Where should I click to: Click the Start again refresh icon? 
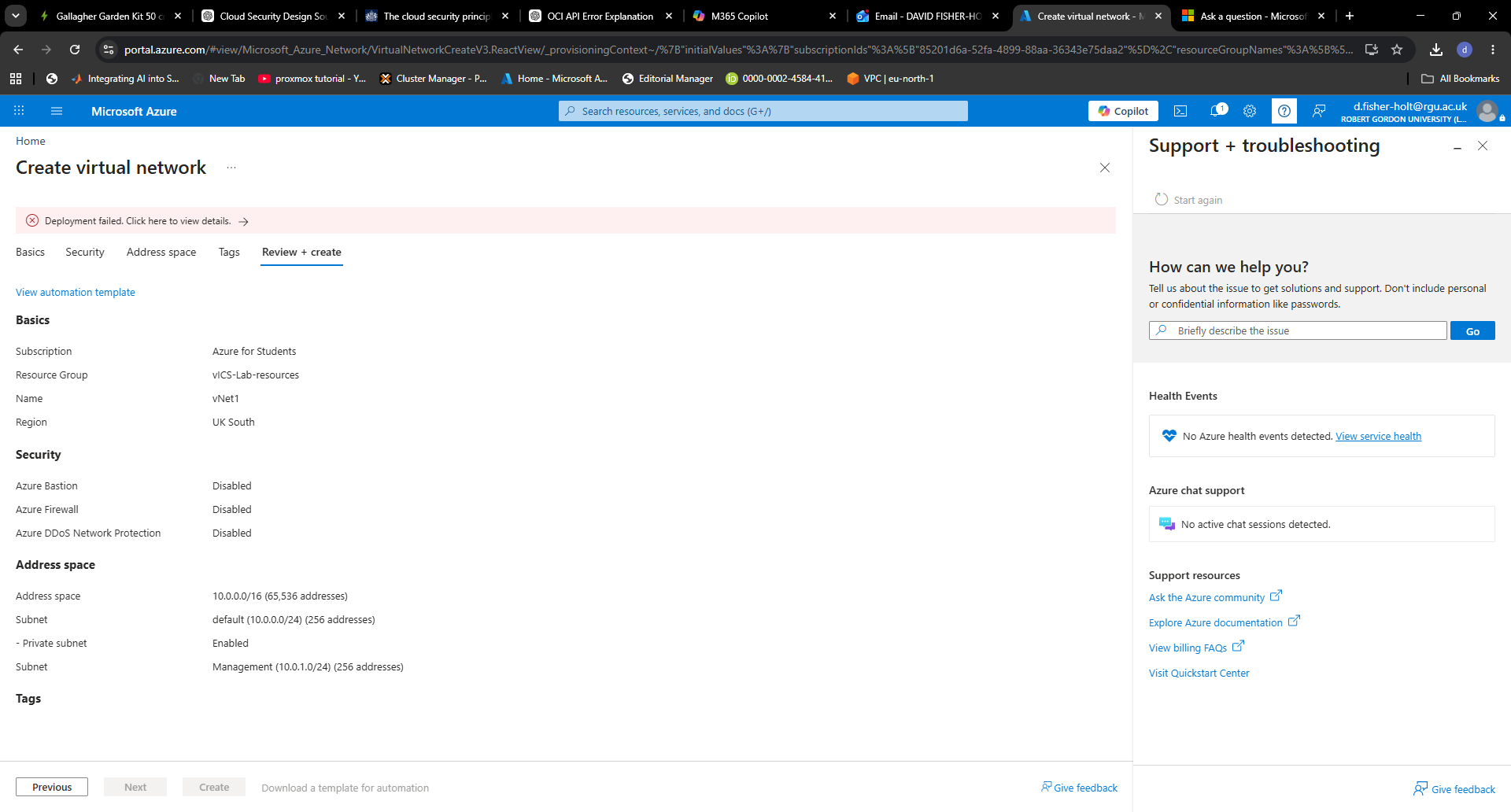point(1162,199)
